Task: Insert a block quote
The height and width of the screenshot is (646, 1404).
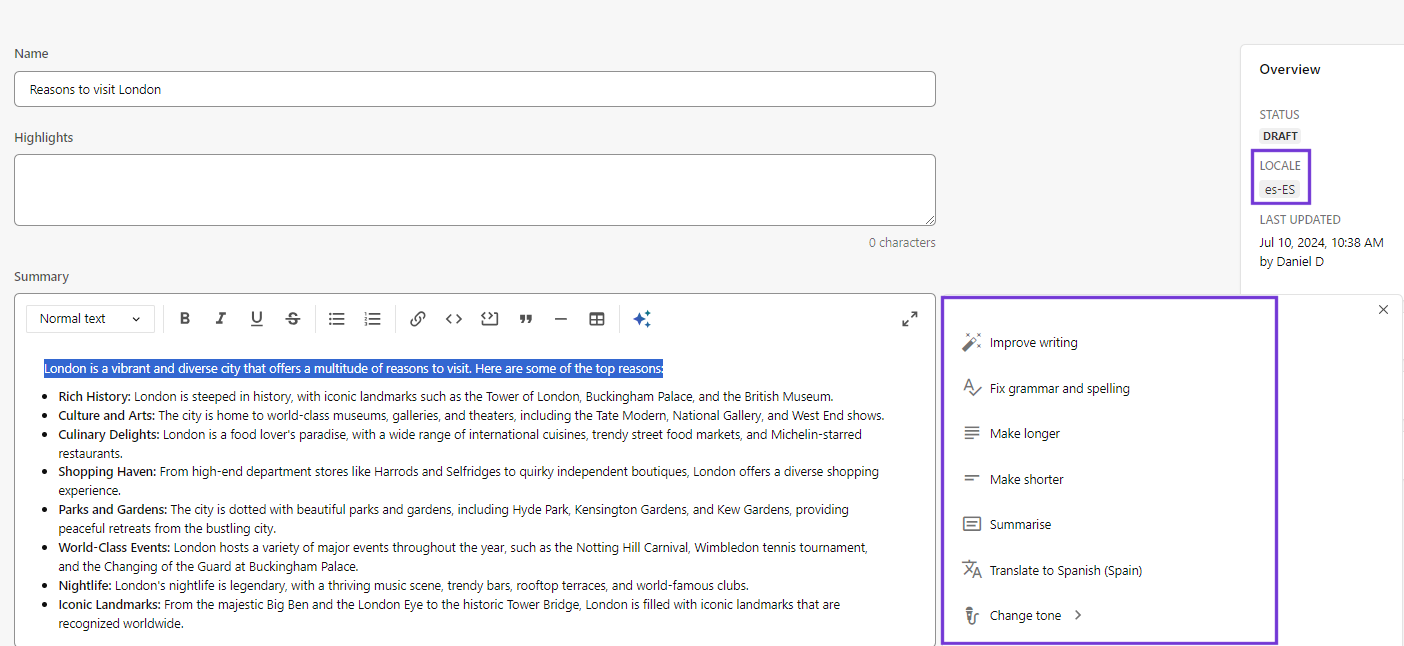Action: (525, 319)
